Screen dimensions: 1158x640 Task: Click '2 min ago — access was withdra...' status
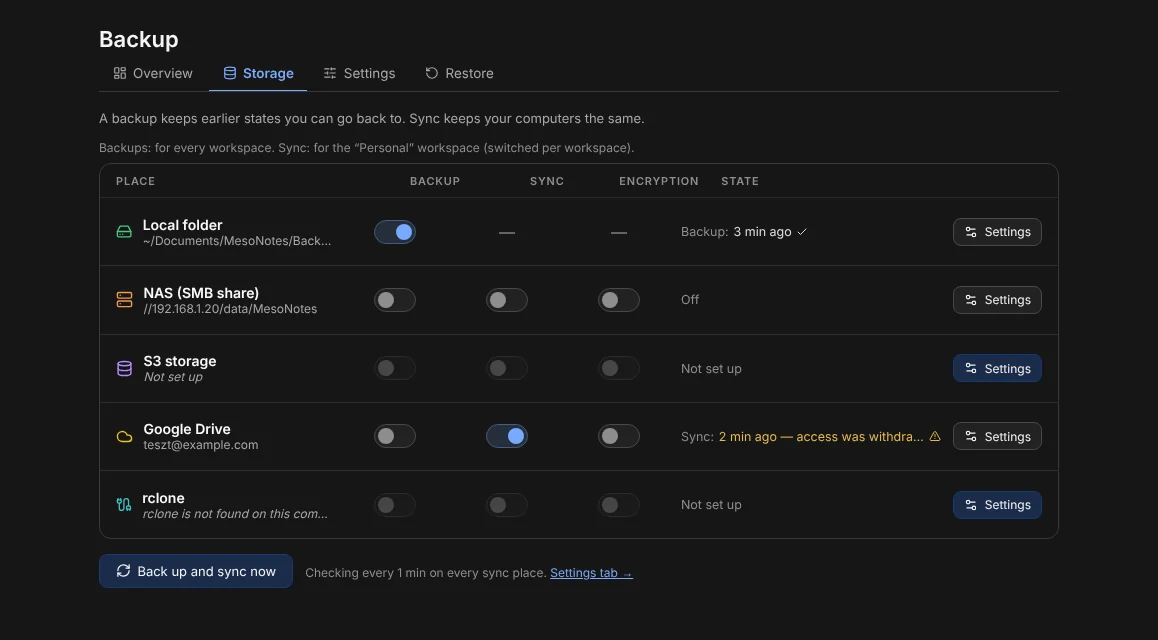821,436
